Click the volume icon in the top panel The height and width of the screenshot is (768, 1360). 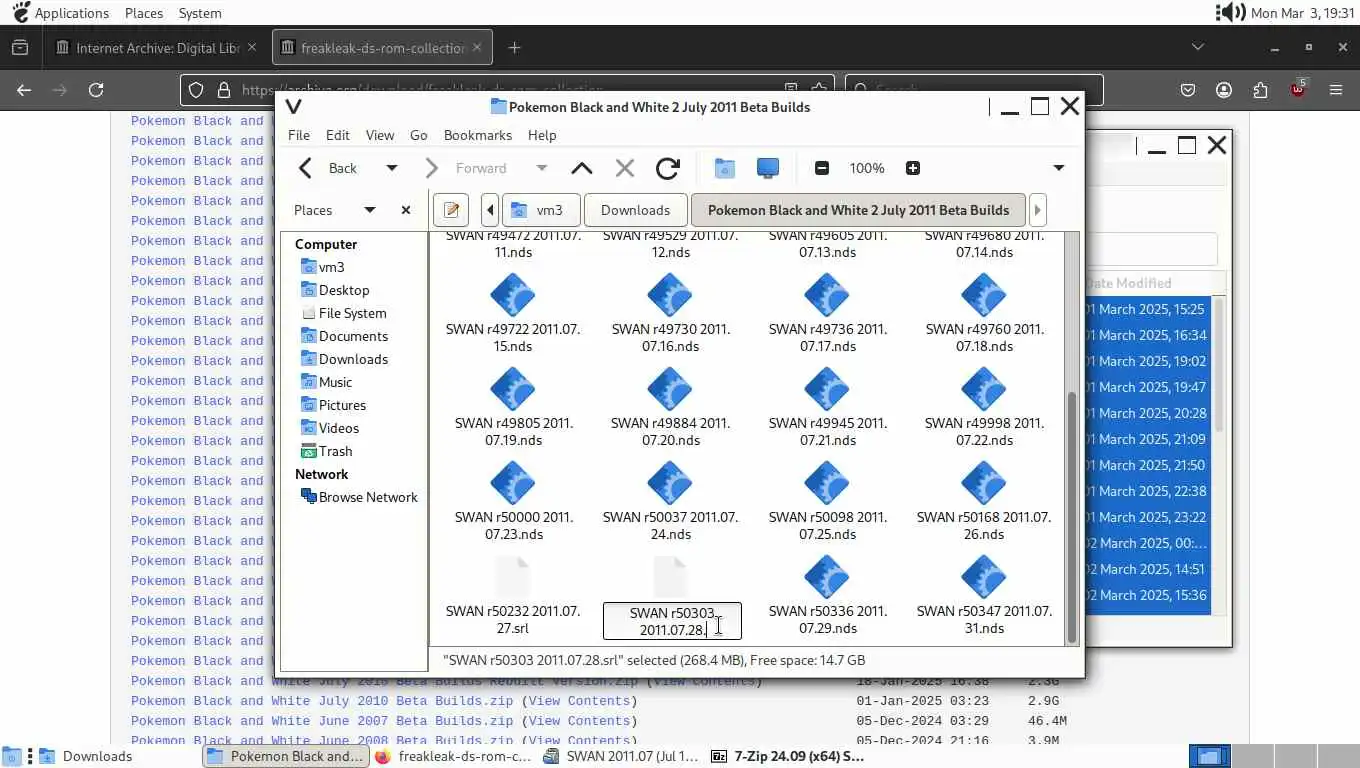(1229, 13)
